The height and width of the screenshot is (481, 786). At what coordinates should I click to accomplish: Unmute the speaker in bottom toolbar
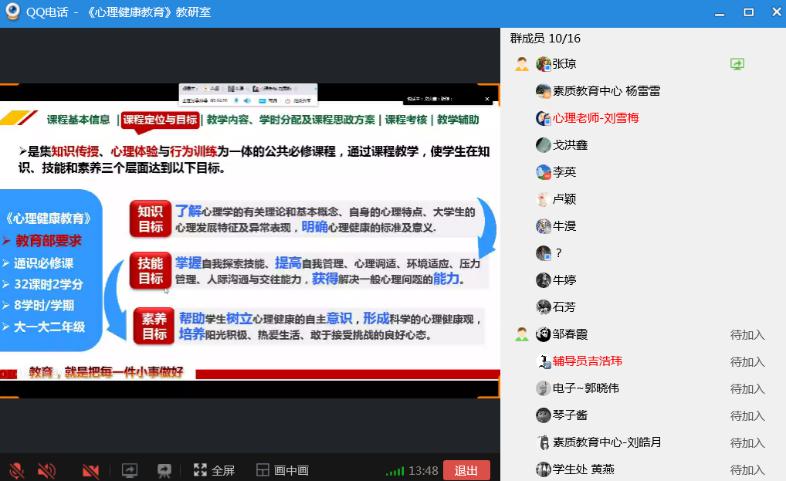pos(46,470)
